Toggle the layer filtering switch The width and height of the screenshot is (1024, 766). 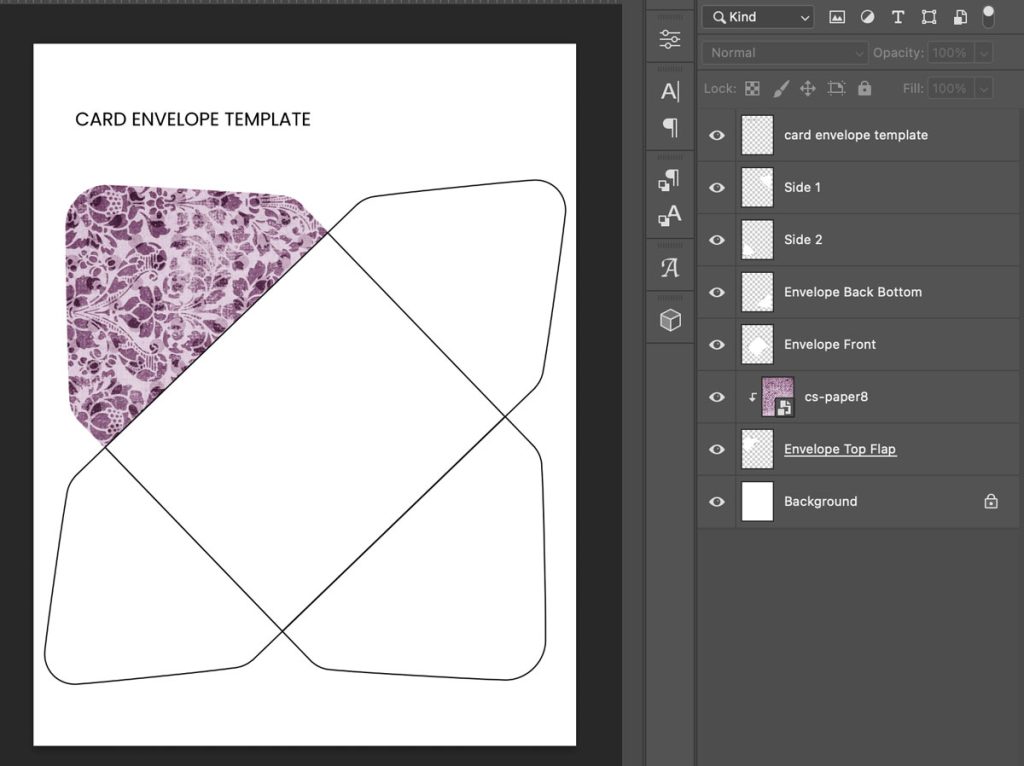click(989, 18)
